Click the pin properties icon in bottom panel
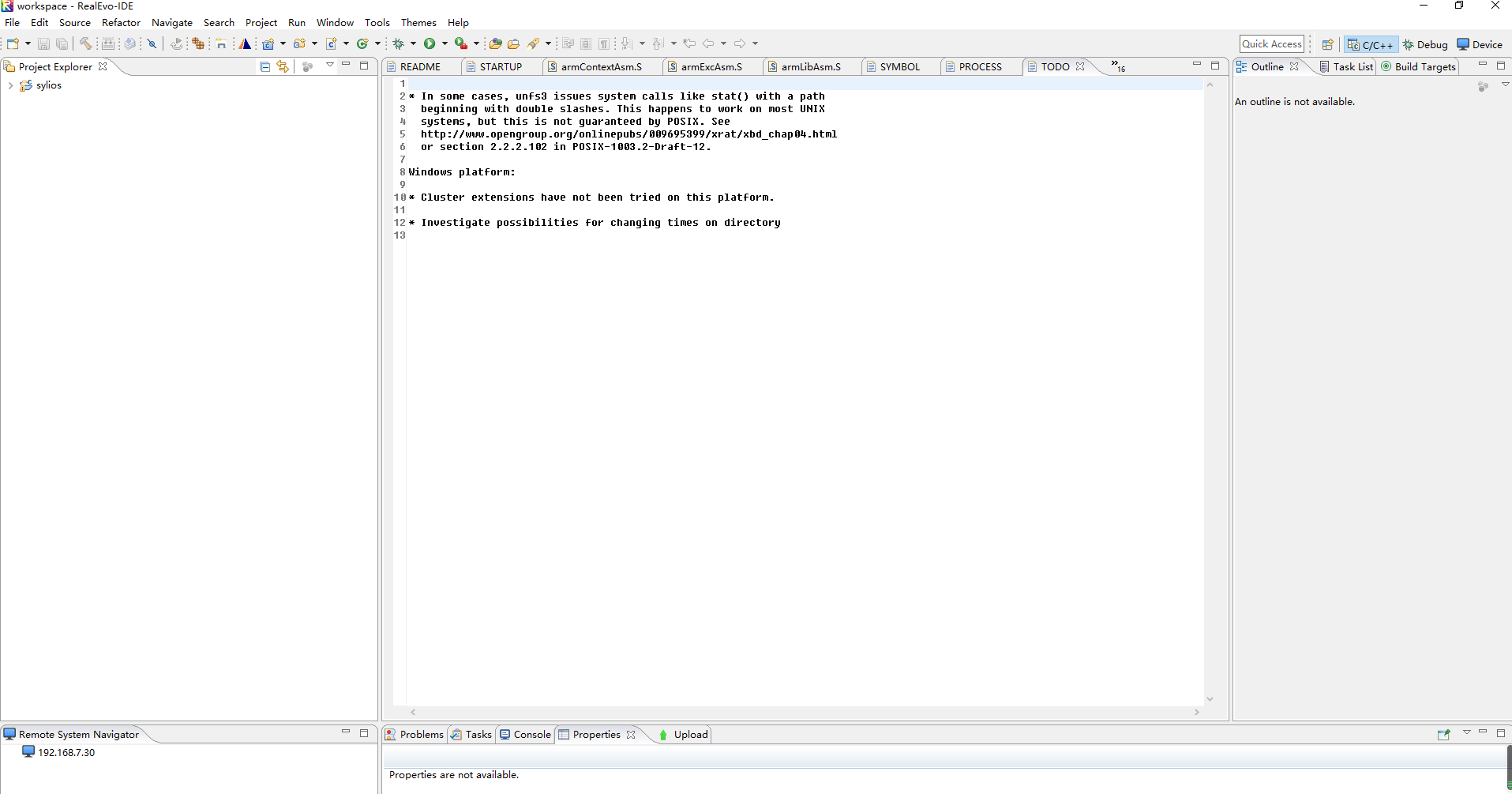 click(x=1444, y=734)
